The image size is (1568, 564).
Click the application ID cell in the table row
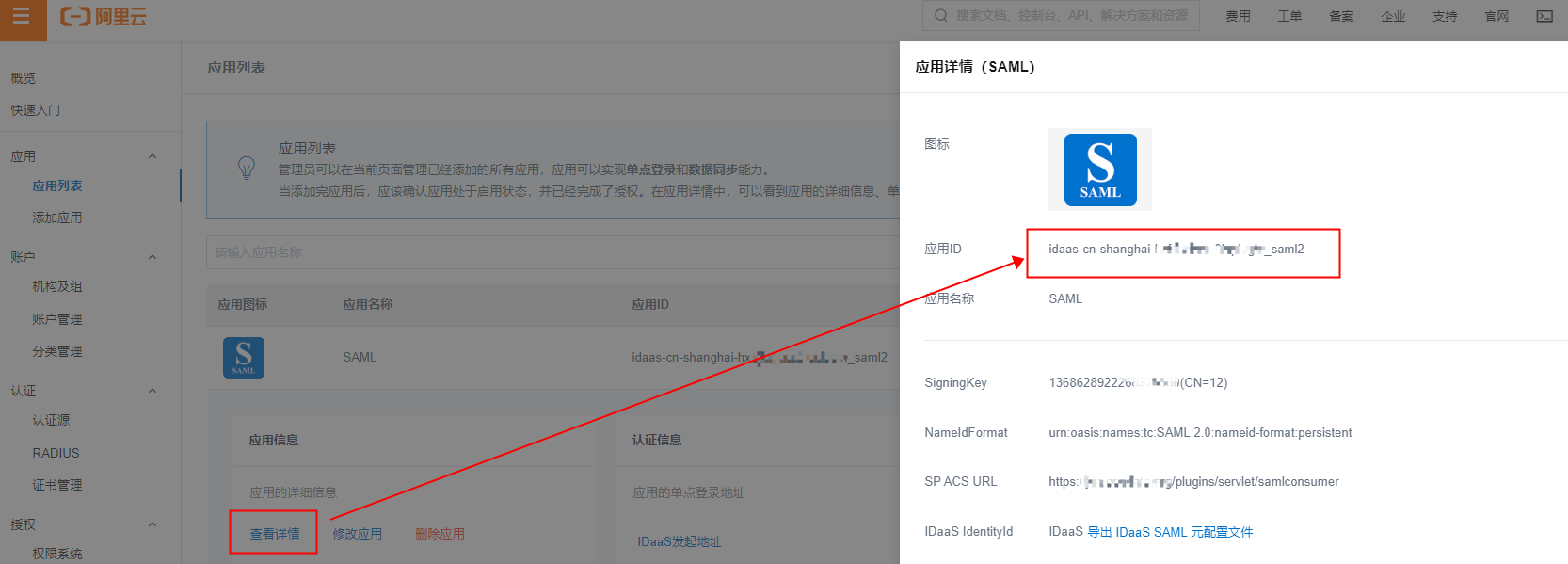pos(760,357)
